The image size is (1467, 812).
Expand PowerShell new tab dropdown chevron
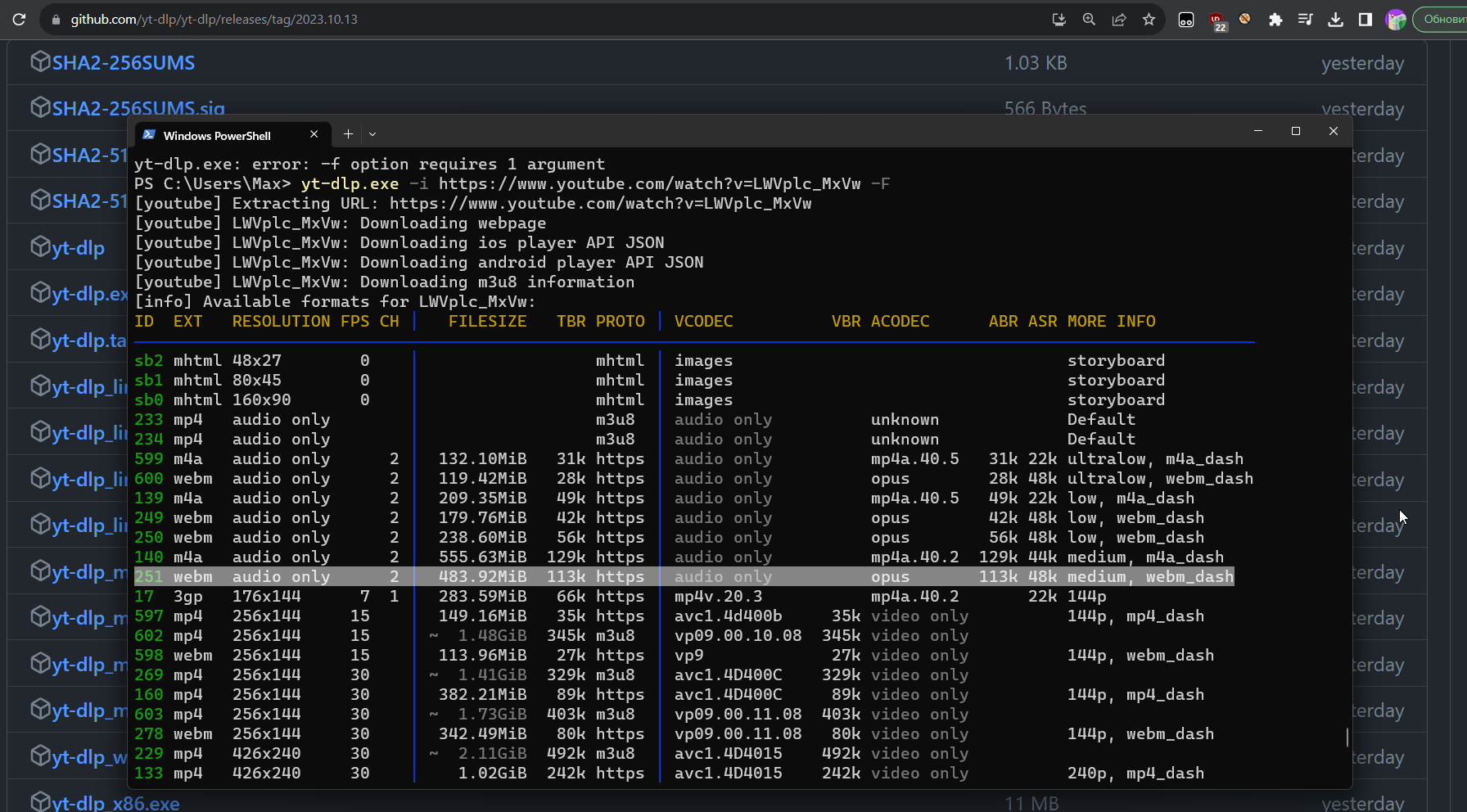click(x=372, y=134)
